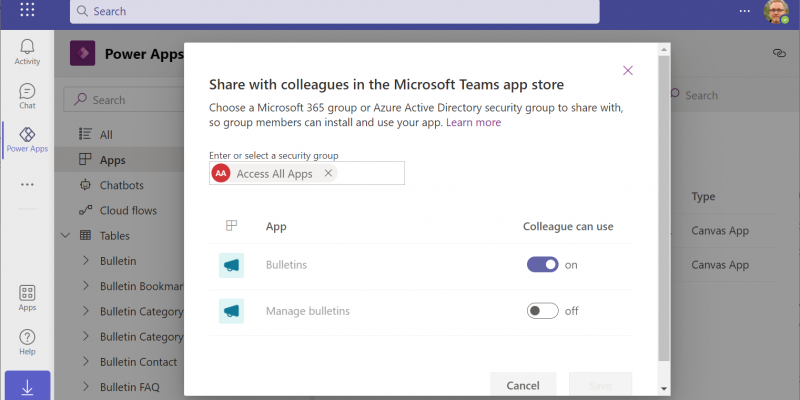Viewport: 800px width, 400px height.
Task: Collapse the Tables tree node
Action: pos(66,236)
